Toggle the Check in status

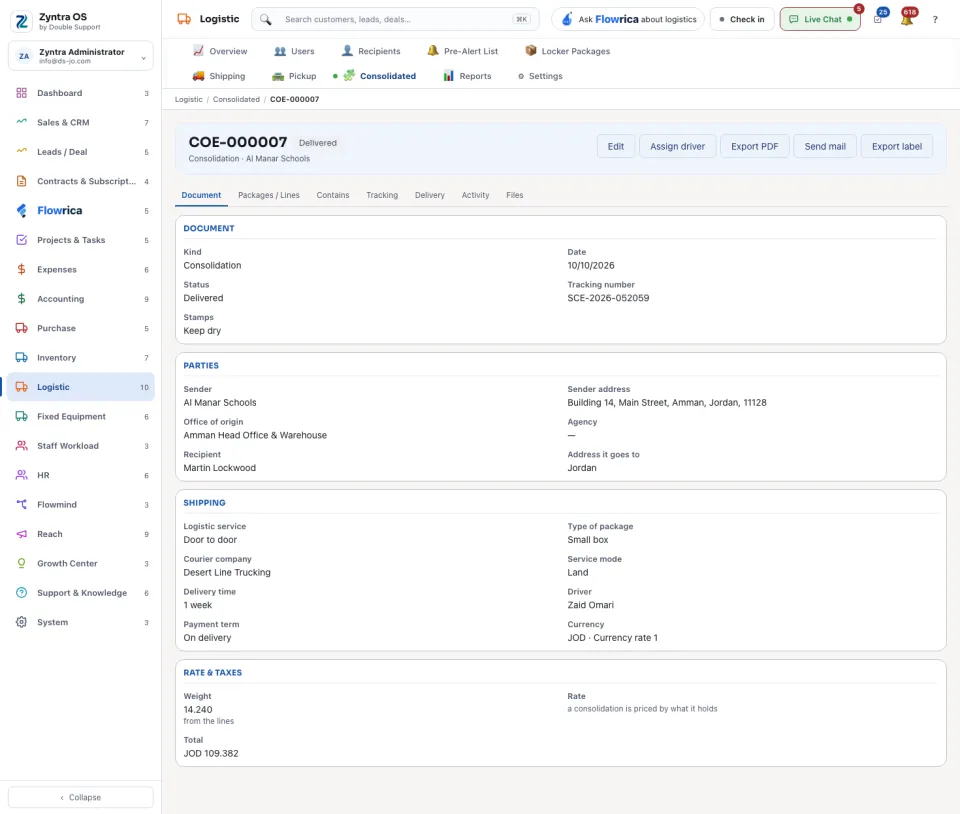[x=742, y=19]
